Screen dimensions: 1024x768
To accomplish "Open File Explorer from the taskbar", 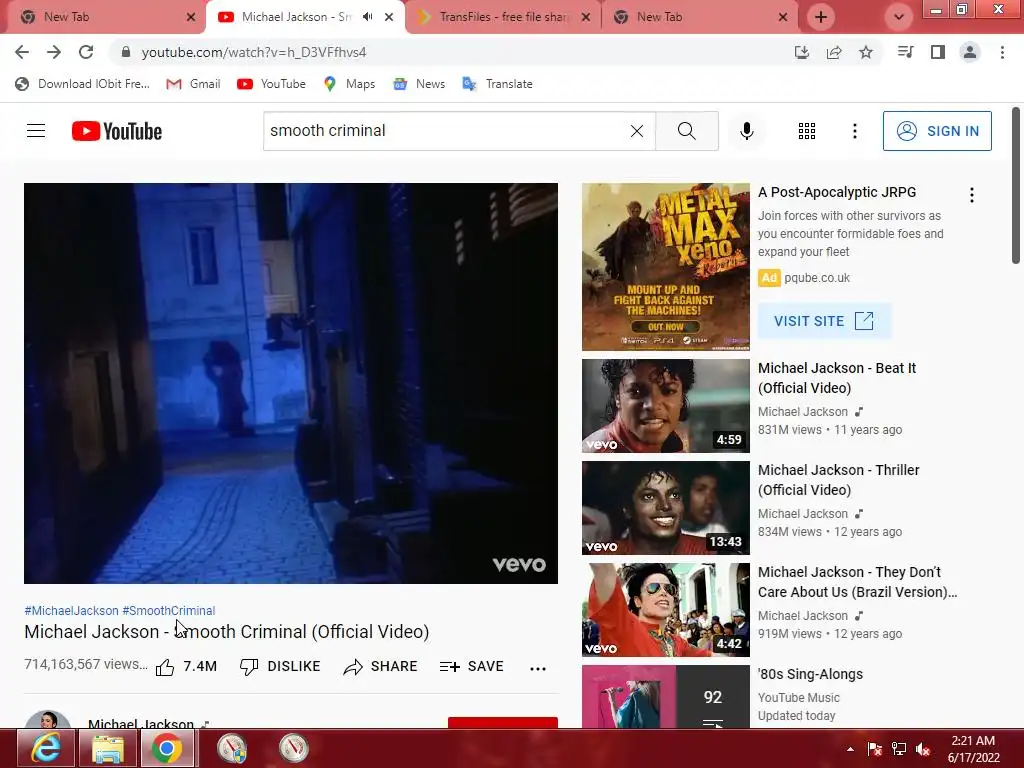I will tap(108, 748).
